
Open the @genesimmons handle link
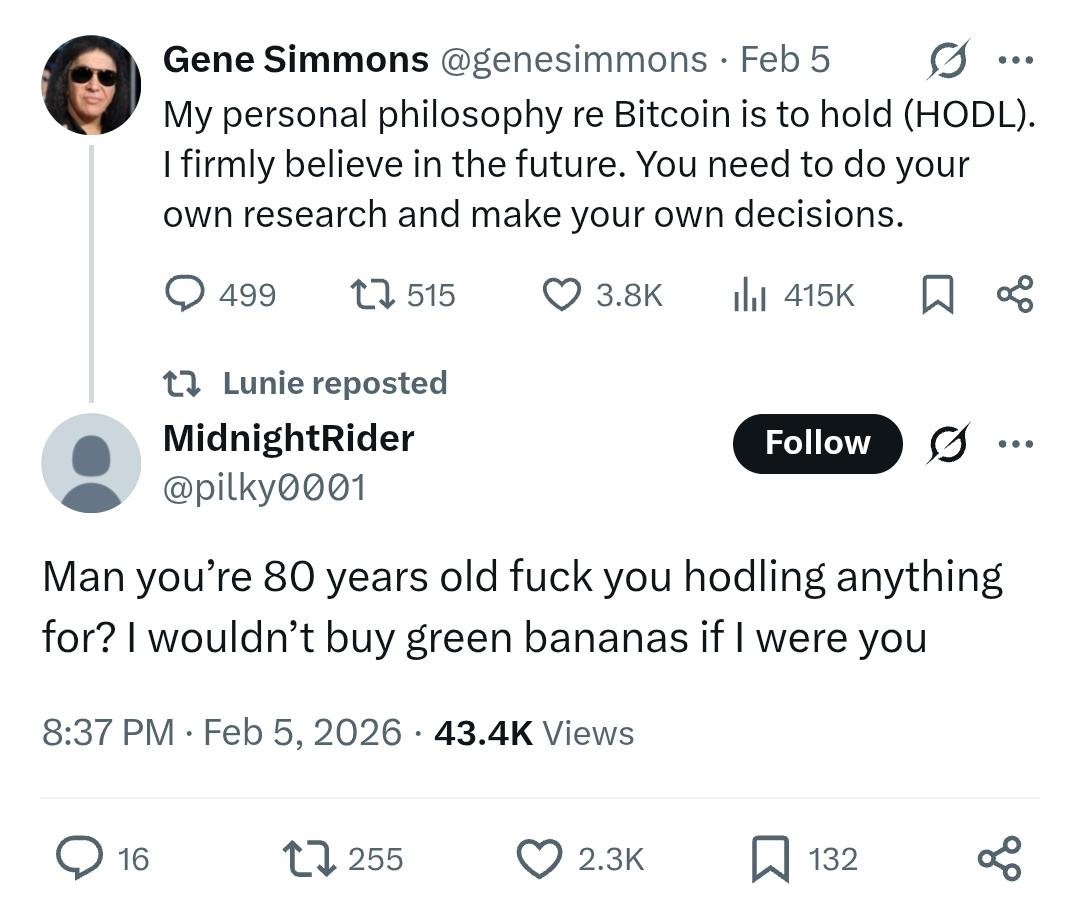[573, 60]
